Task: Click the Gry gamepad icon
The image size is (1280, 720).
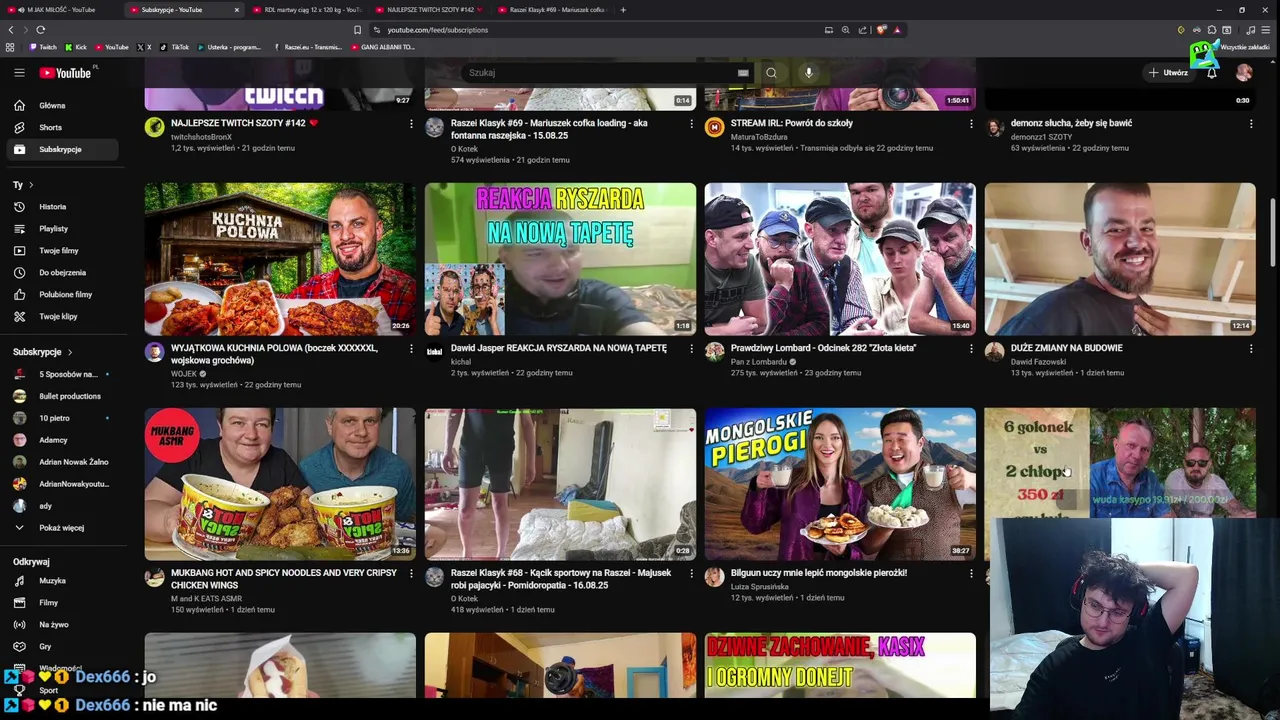Action: coord(19,646)
